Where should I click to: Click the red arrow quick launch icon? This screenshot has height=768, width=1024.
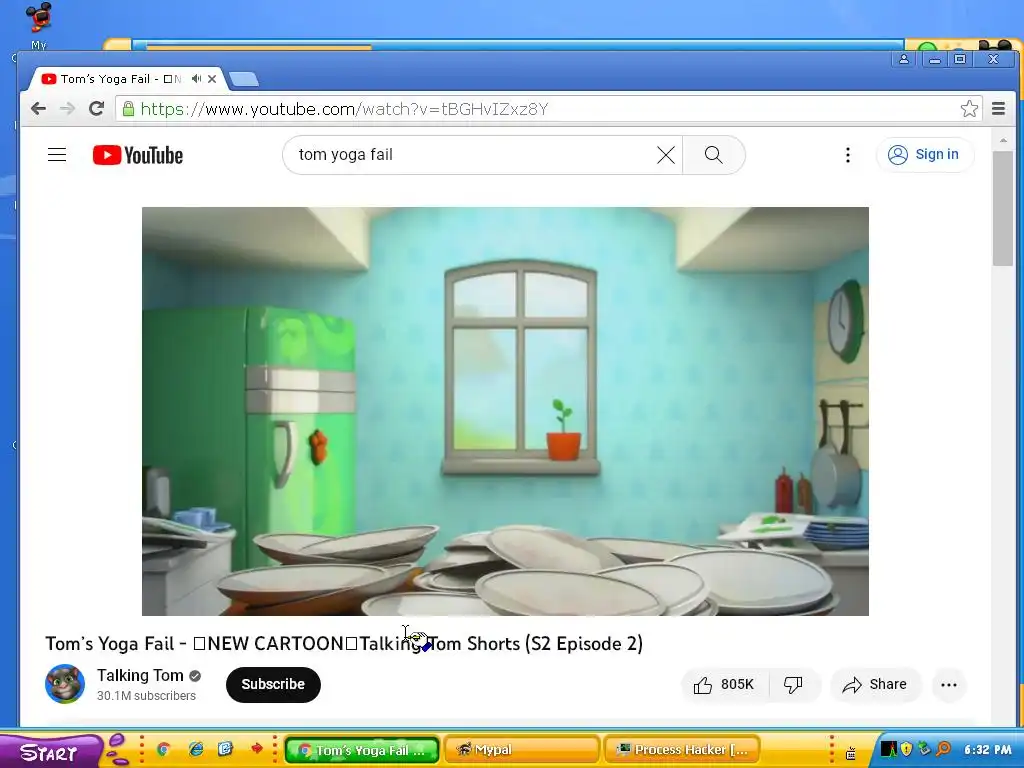point(257,748)
